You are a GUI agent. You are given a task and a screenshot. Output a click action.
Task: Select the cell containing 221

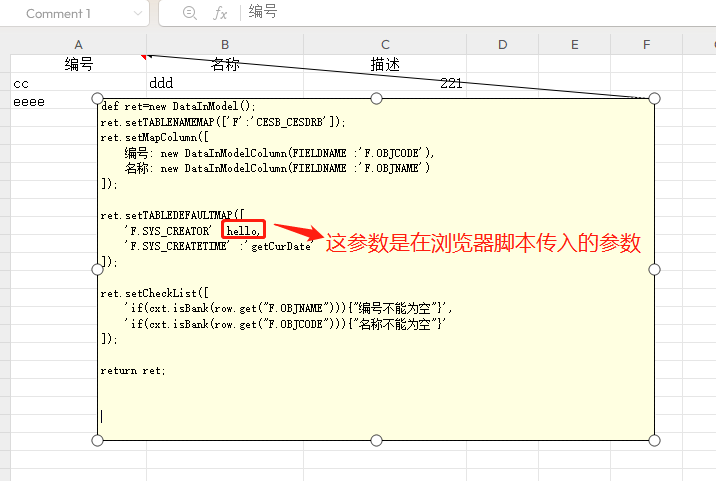click(x=385, y=83)
